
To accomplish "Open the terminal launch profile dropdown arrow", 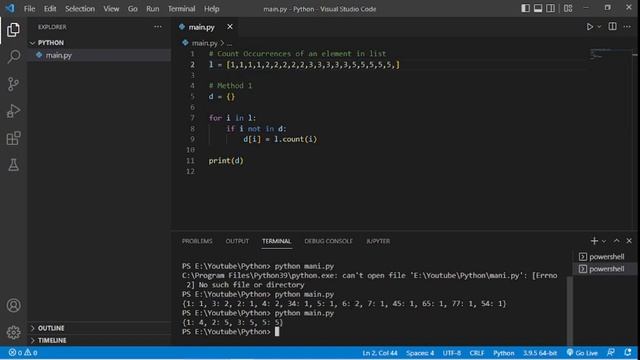I will click(x=604, y=241).
